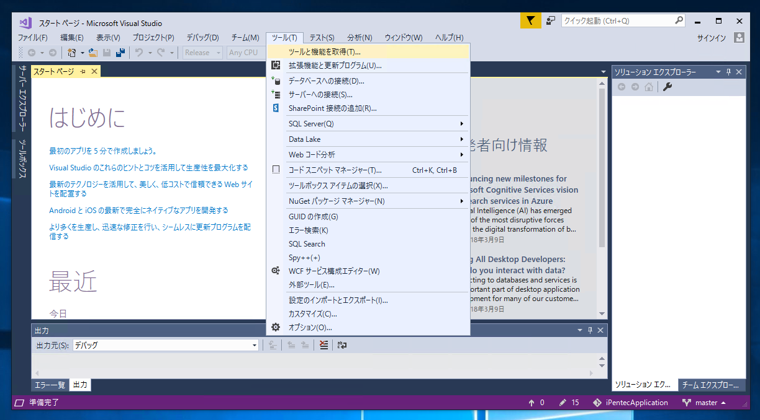Screen dimensions: 760x420
Task: Open the Any CPU platform dropdown
Action: click(x=245, y=53)
